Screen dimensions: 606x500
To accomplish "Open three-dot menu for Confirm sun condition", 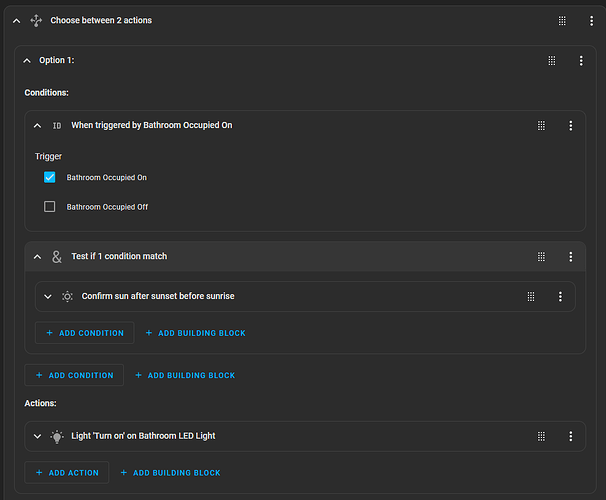I will tap(560, 297).
